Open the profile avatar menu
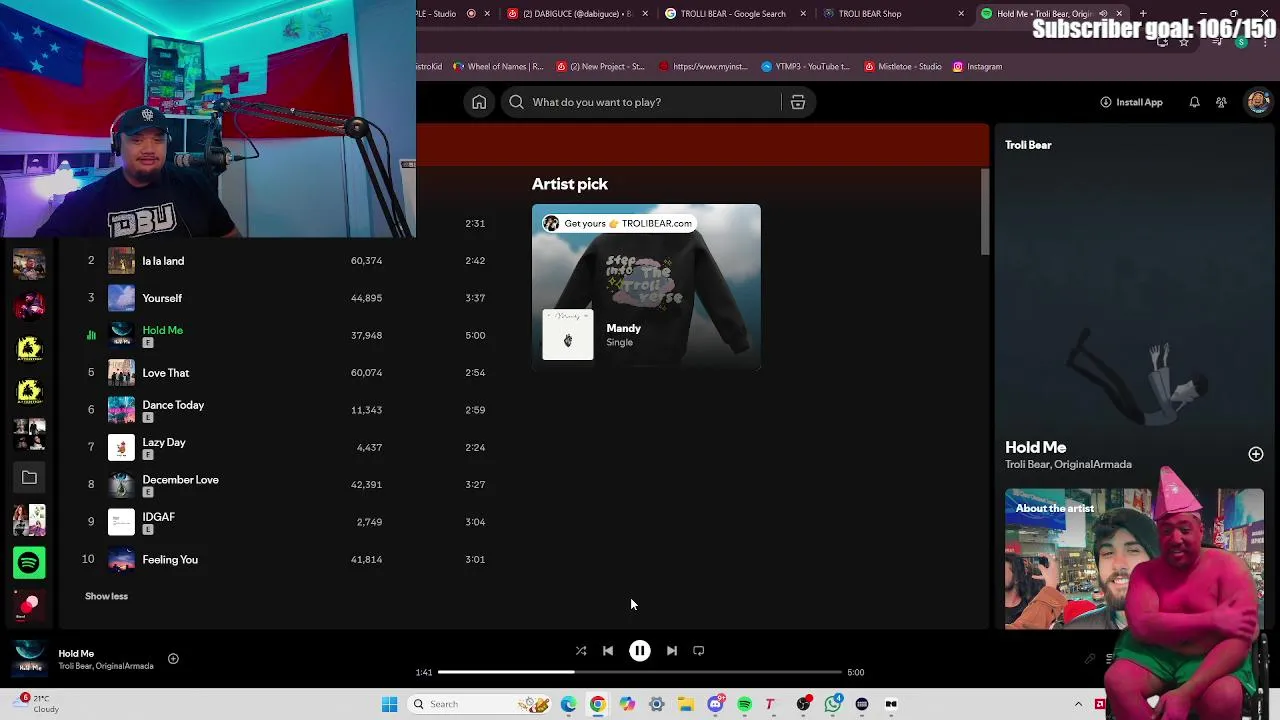1280x720 pixels. [1258, 102]
